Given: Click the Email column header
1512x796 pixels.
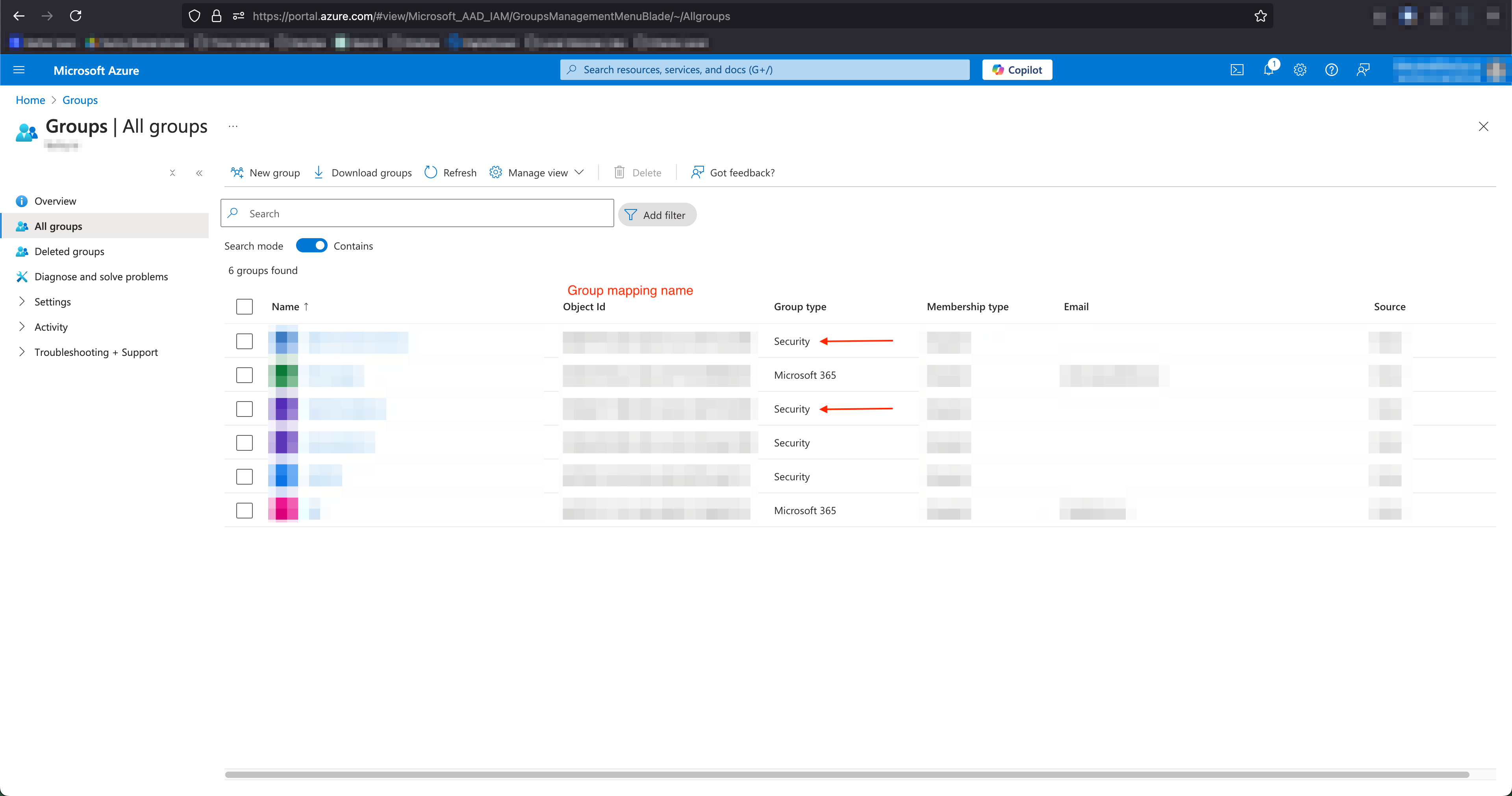Looking at the screenshot, I should coord(1076,306).
